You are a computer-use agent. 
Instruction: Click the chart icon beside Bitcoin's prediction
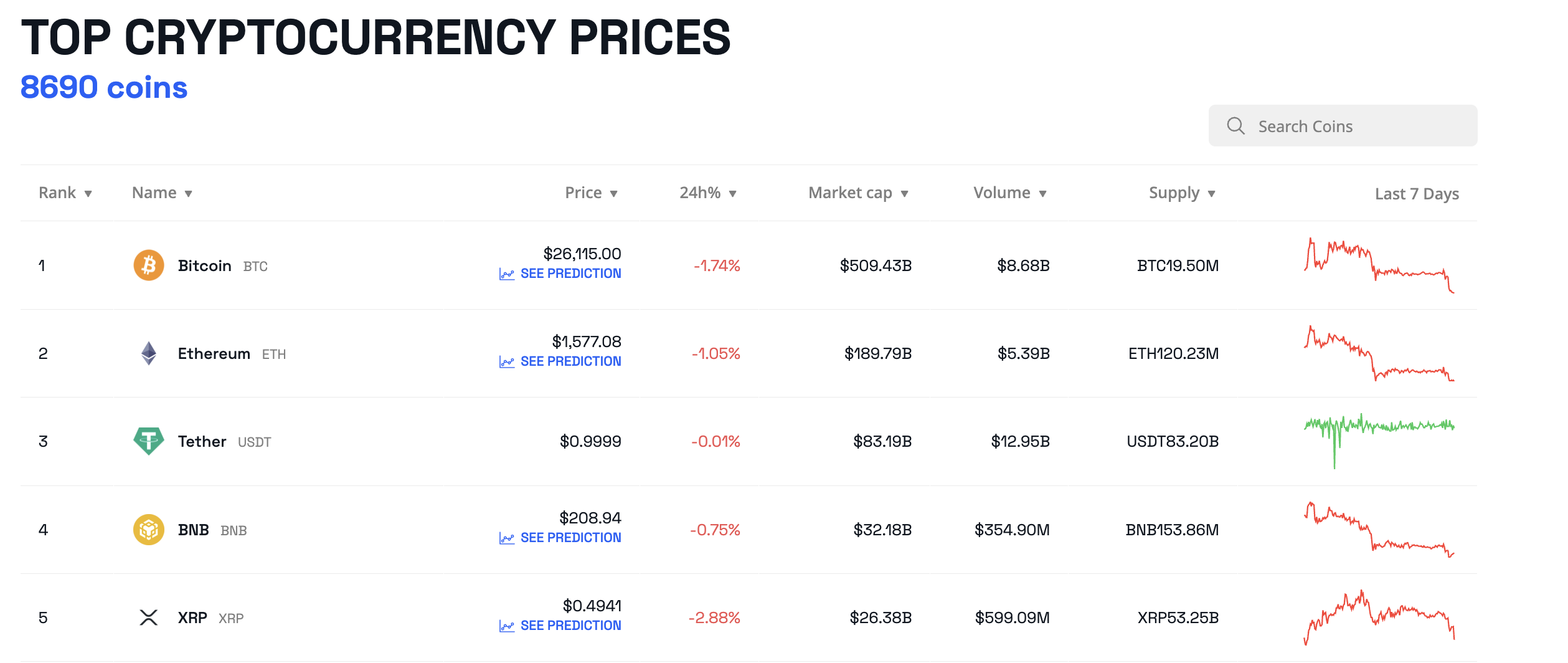click(x=507, y=274)
